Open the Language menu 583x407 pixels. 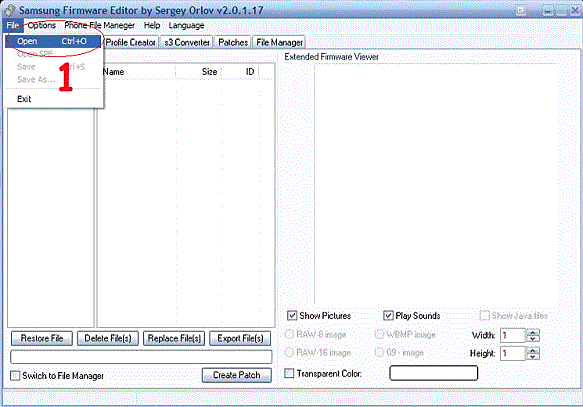tap(186, 25)
